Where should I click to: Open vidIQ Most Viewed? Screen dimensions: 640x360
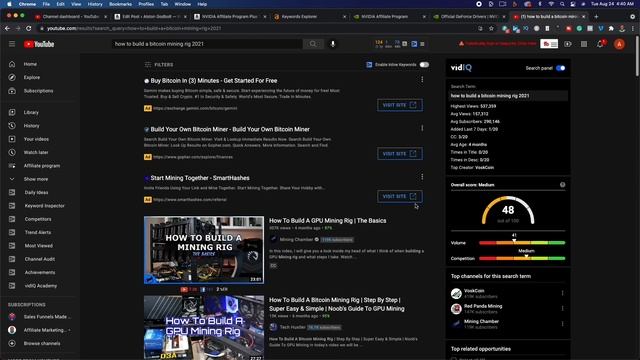(40, 246)
